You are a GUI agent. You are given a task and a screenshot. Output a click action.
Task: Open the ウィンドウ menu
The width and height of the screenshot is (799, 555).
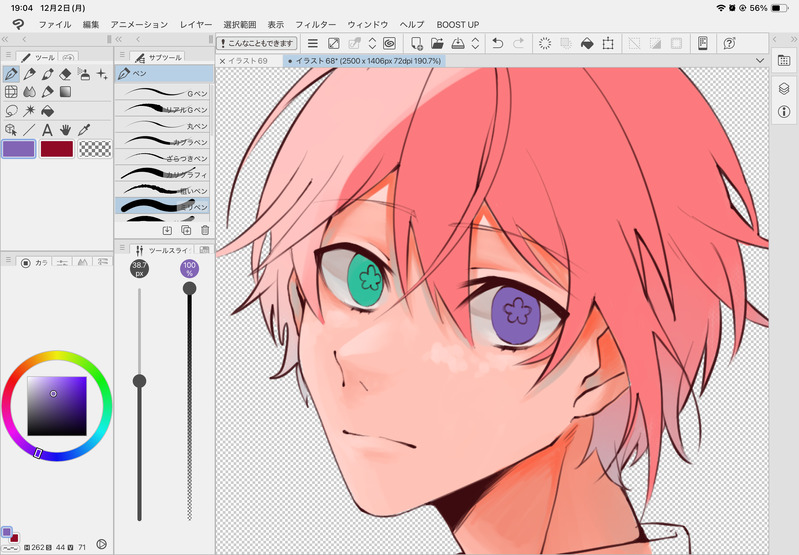(367, 24)
